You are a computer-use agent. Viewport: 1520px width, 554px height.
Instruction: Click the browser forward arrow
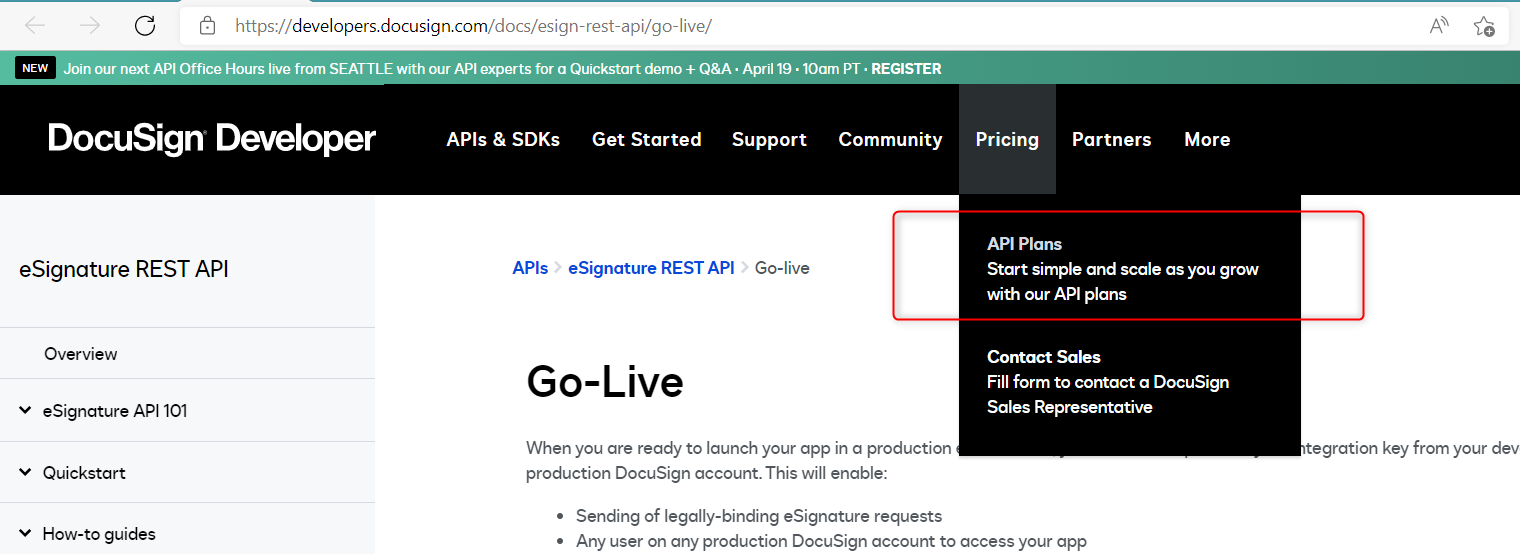point(90,25)
